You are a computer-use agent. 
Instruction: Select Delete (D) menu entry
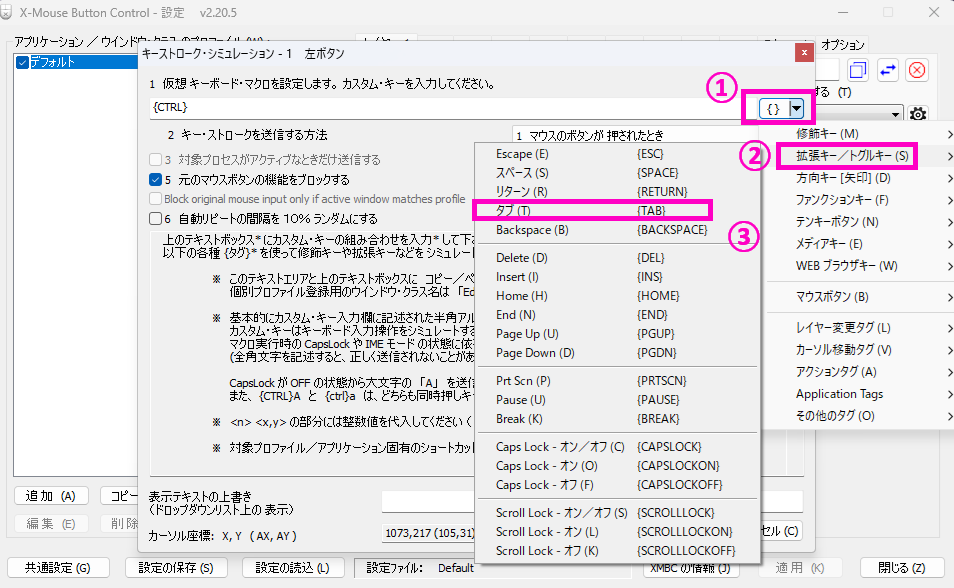click(x=617, y=258)
